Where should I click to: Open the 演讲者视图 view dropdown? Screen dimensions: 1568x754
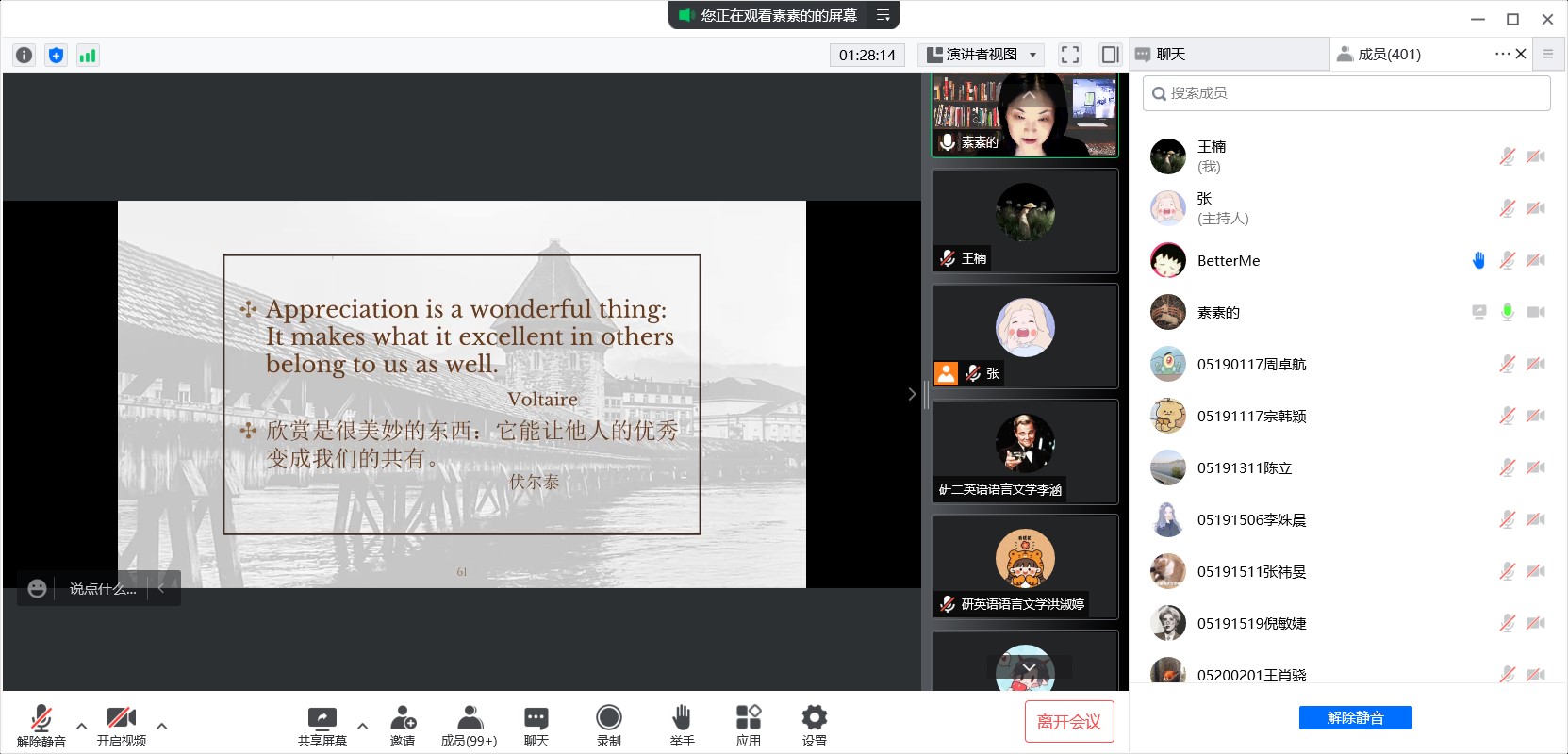pyautogui.click(x=981, y=55)
